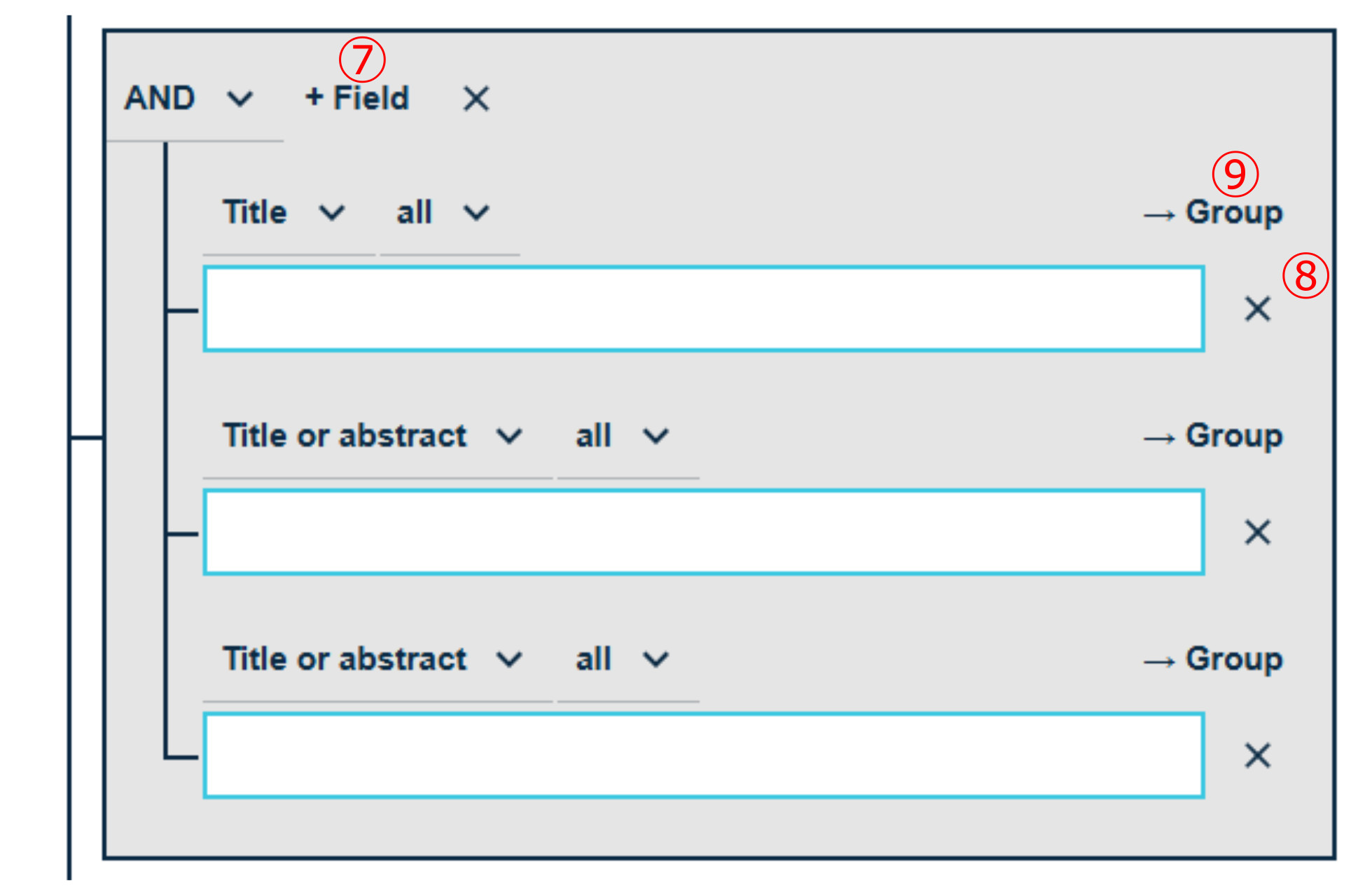Open the bottom row's Title or abstract dropdown

(372, 659)
